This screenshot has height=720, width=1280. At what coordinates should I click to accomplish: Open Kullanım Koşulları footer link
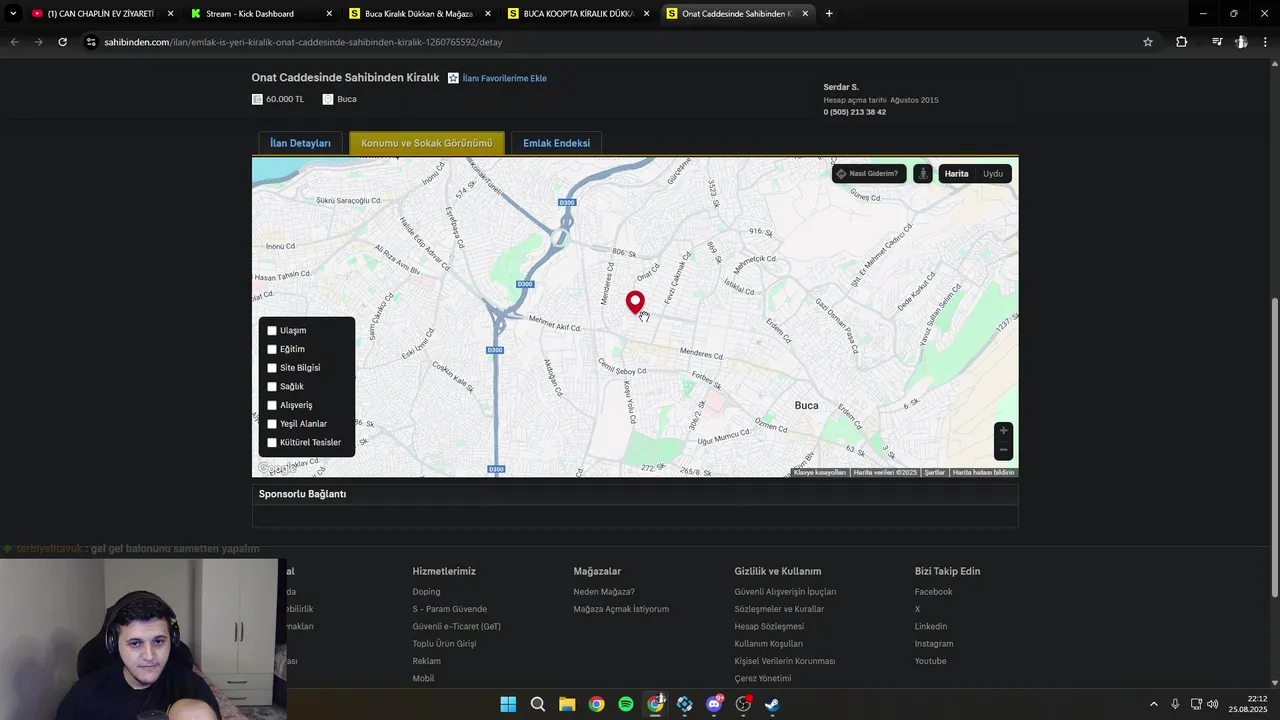tap(768, 644)
